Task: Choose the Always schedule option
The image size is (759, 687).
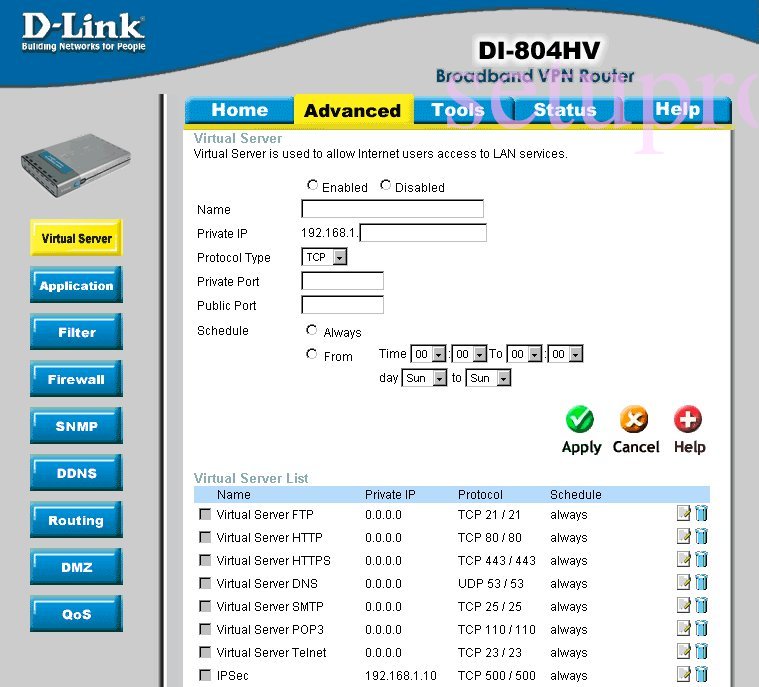Action: 312,330
